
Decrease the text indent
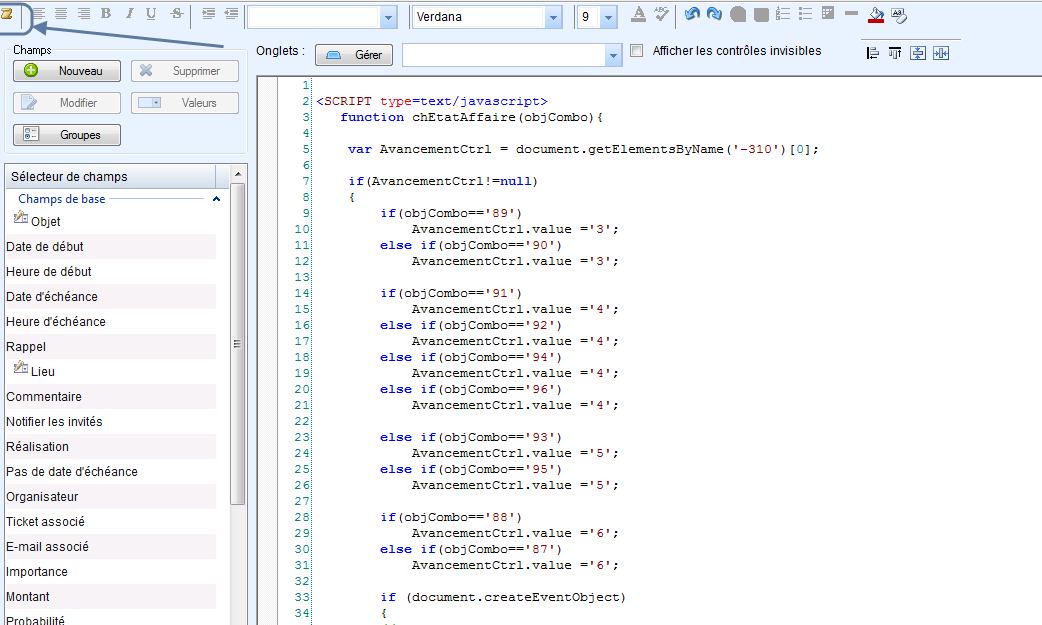(x=231, y=13)
